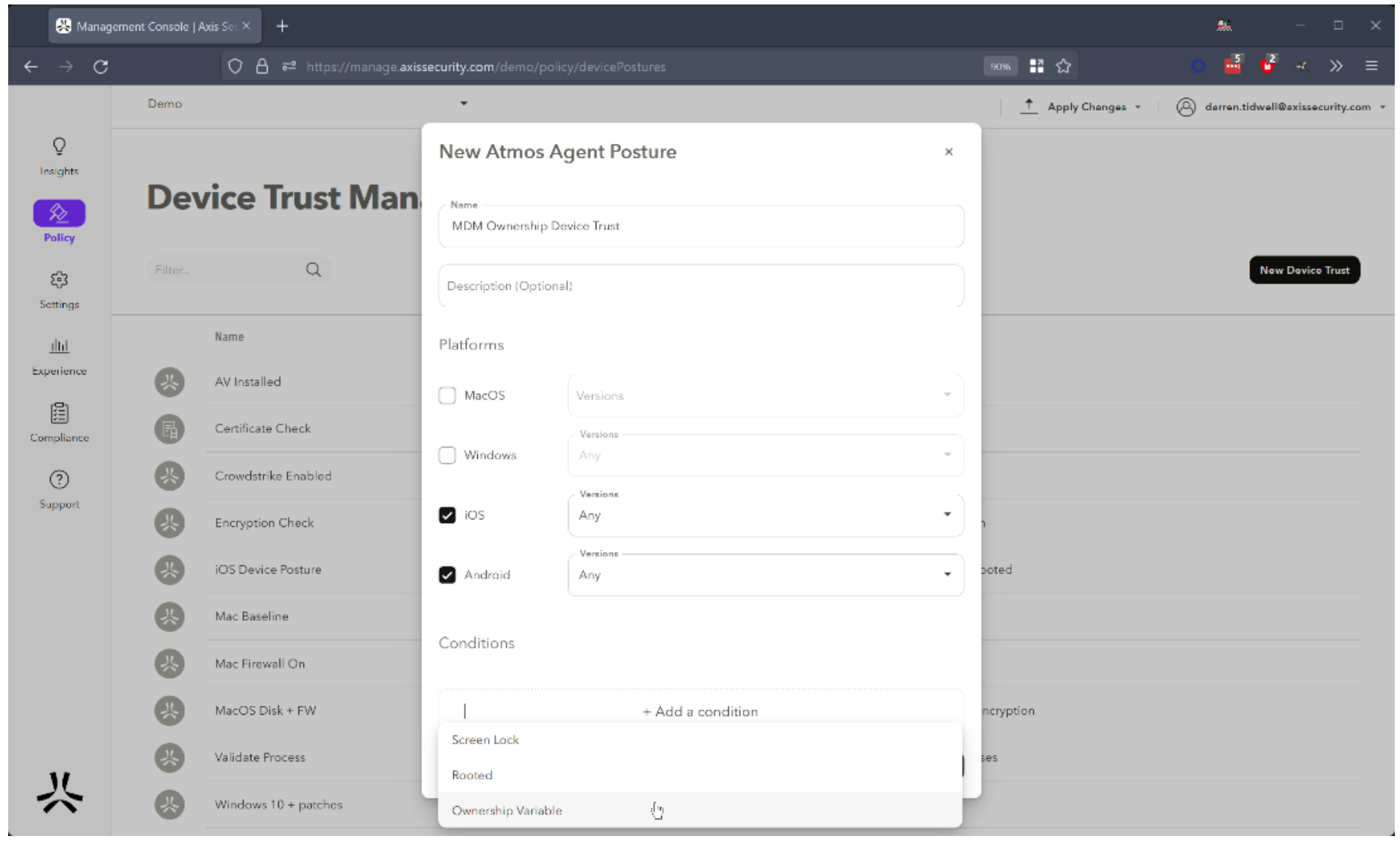Image resolution: width=1400 pixels, height=842 pixels.
Task: Show more browser extensions chevron
Action: tap(1336, 66)
